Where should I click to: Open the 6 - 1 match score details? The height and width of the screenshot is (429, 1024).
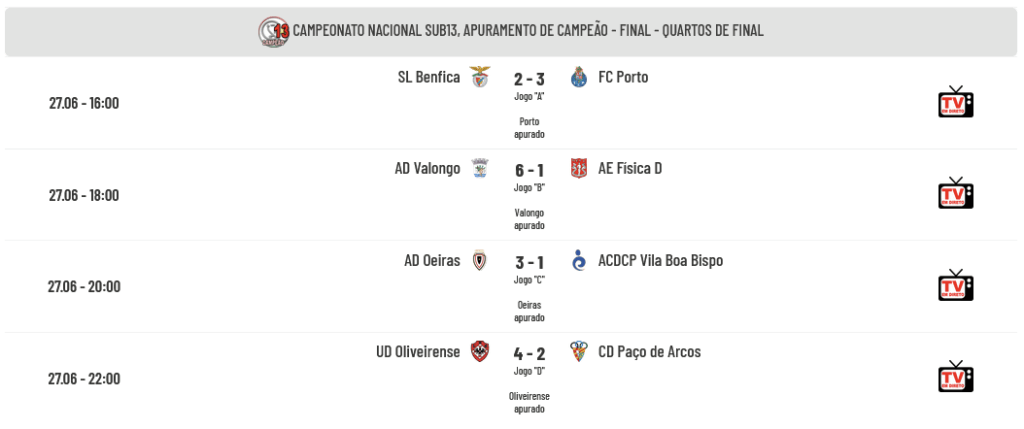pyautogui.click(x=529, y=170)
